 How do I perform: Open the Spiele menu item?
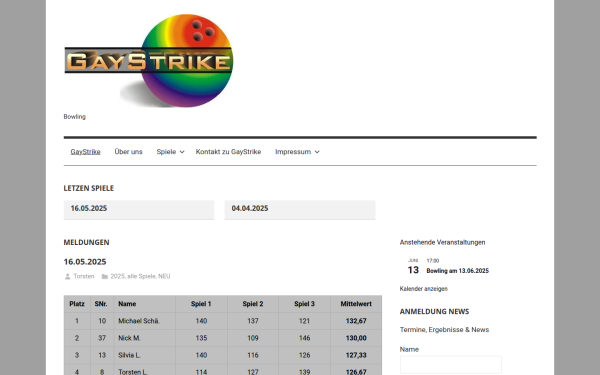tap(166, 152)
